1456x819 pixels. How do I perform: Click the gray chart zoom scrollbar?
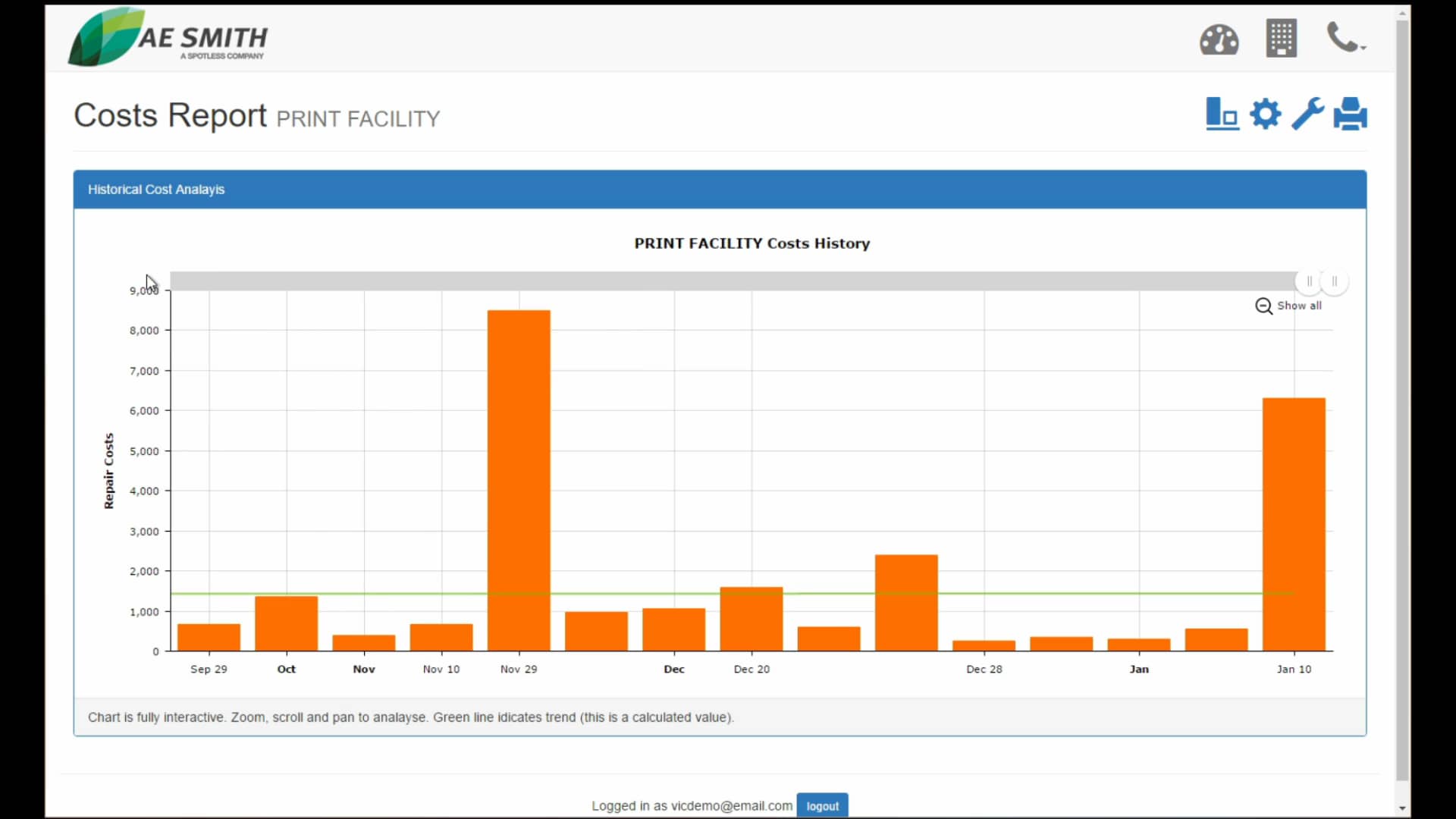(728, 281)
